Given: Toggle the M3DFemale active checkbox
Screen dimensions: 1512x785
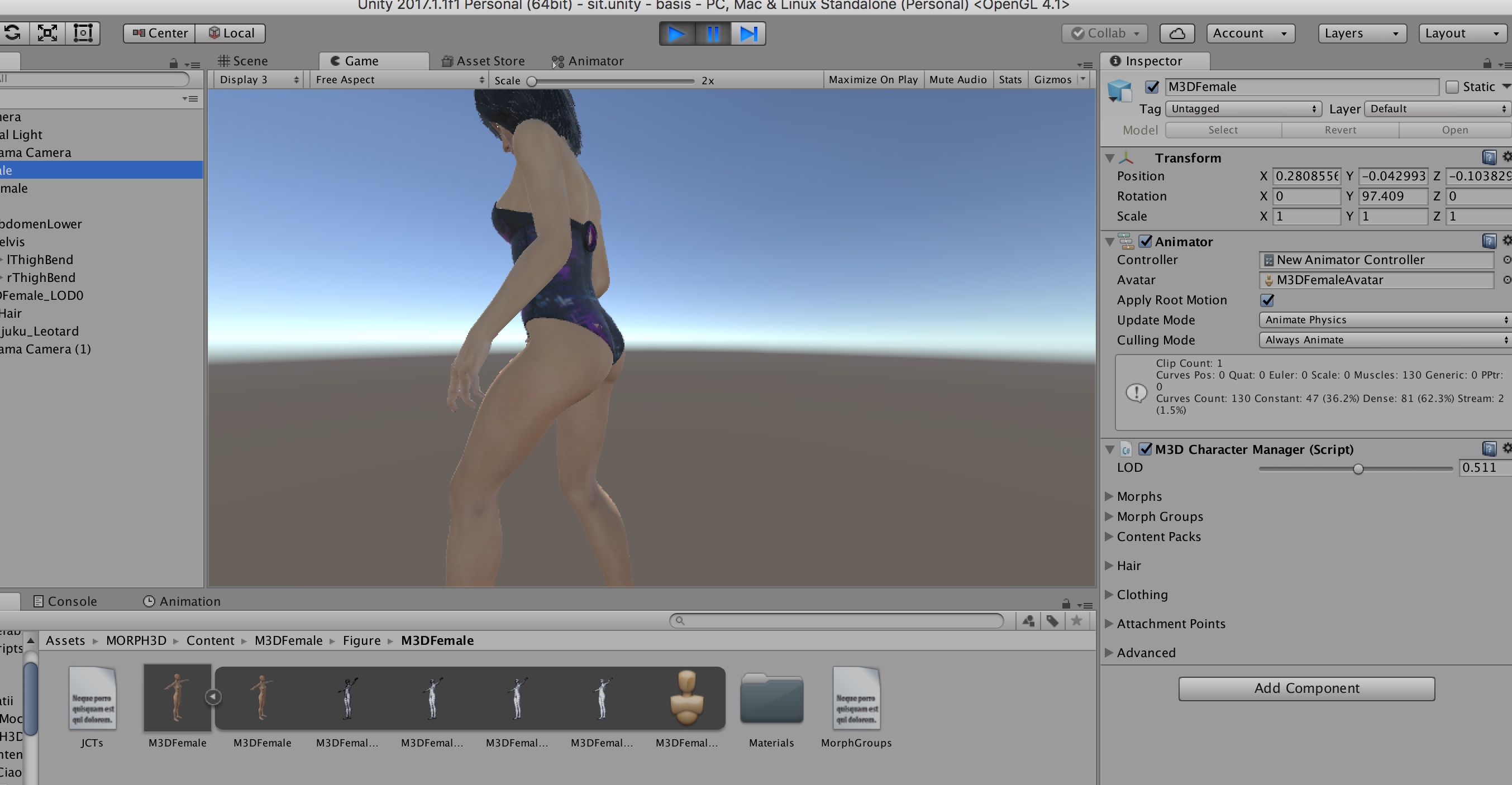Looking at the screenshot, I should pyautogui.click(x=1152, y=87).
